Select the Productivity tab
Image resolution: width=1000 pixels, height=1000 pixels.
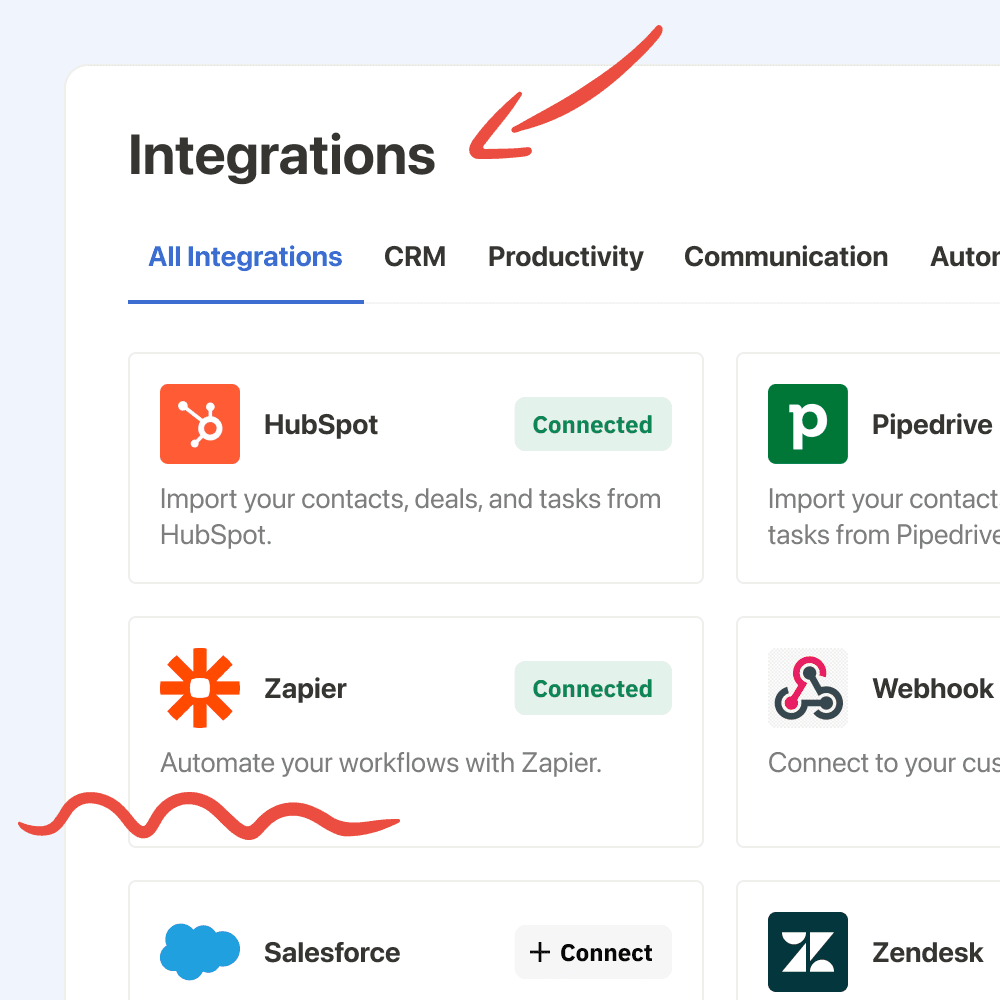pyautogui.click(x=565, y=257)
